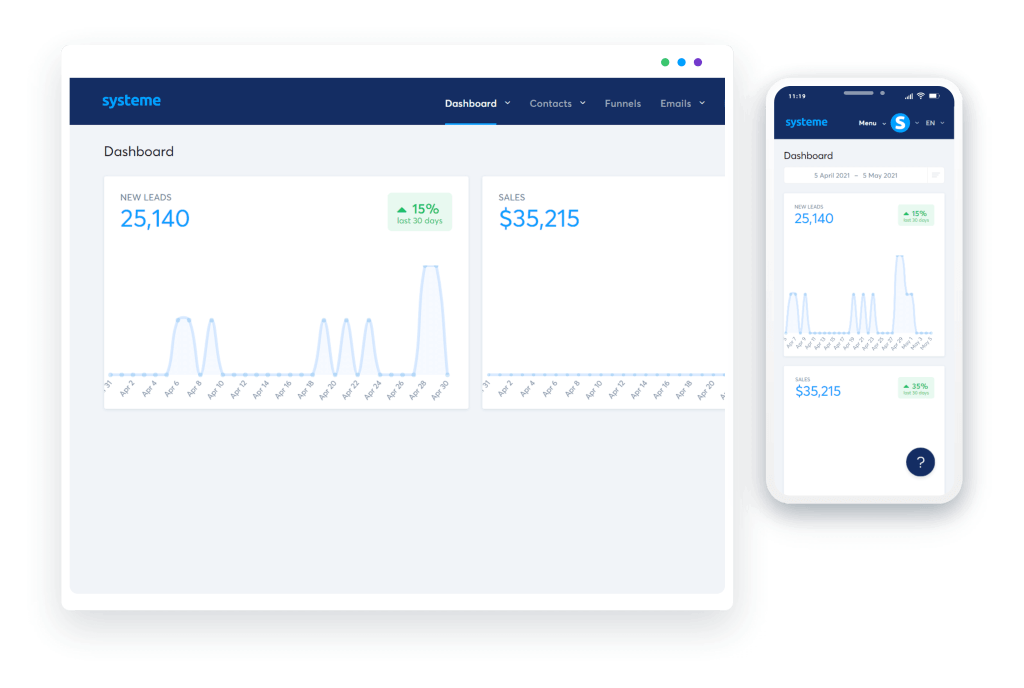1024x688 pixels.
Task: Tap the Wi-Fi icon in phone status bar
Action: coord(920,96)
